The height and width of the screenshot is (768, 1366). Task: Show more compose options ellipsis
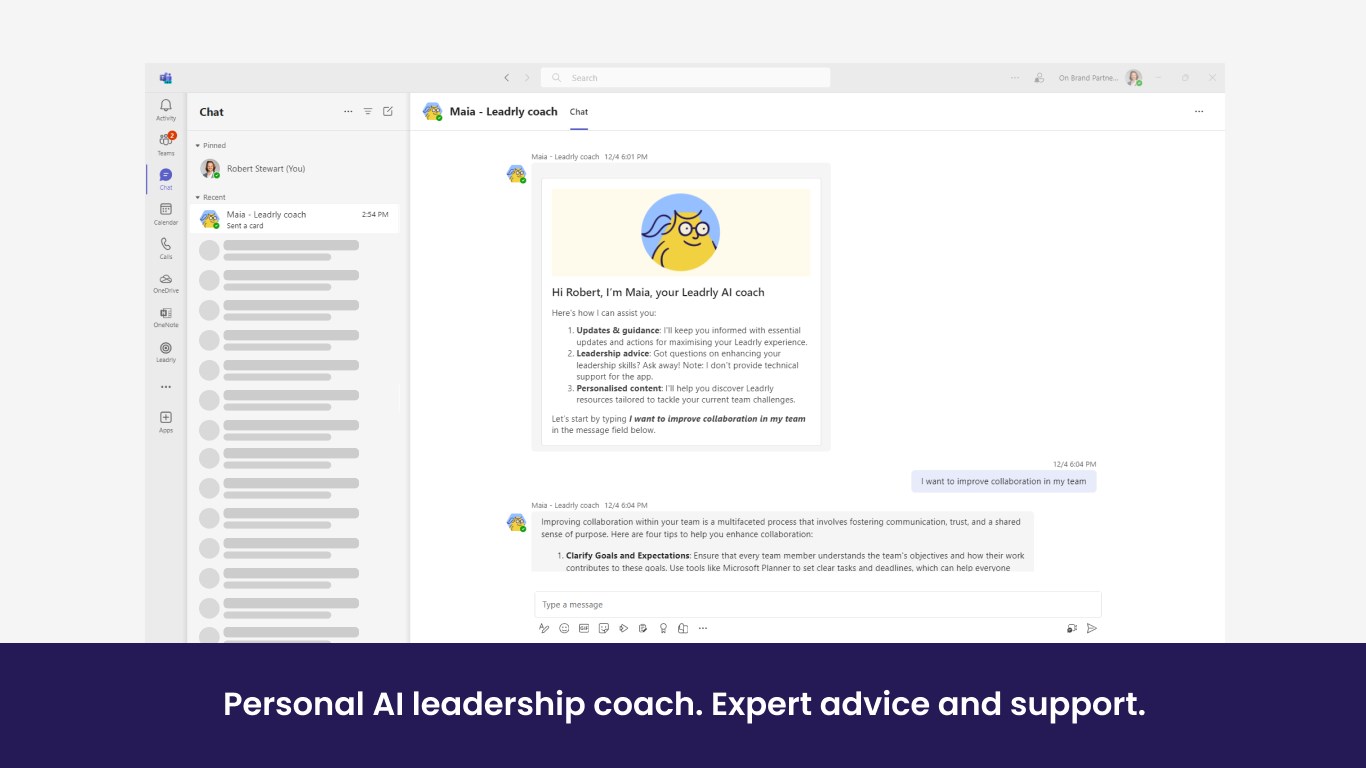pyautogui.click(x=703, y=628)
